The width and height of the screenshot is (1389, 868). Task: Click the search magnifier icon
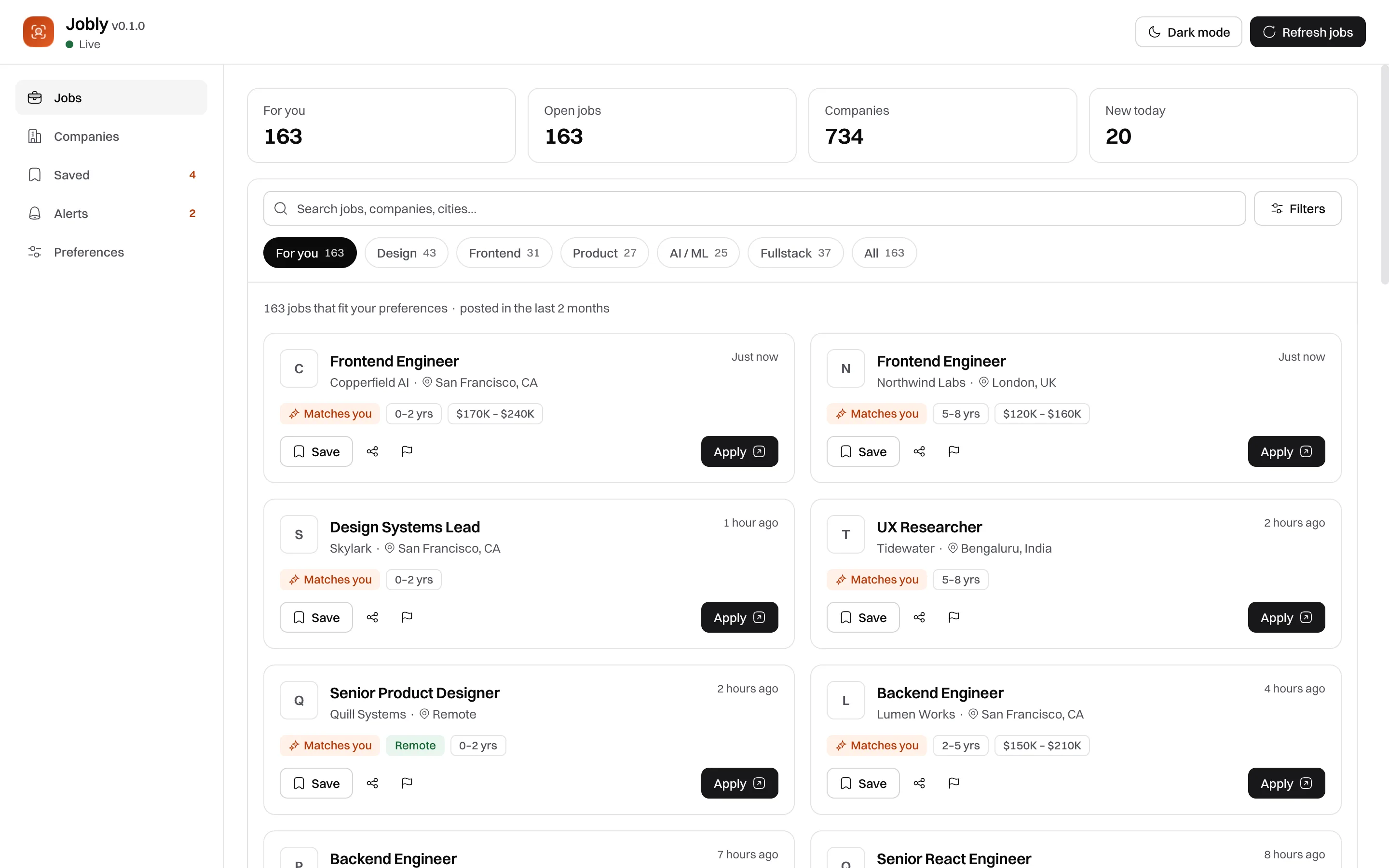281,208
